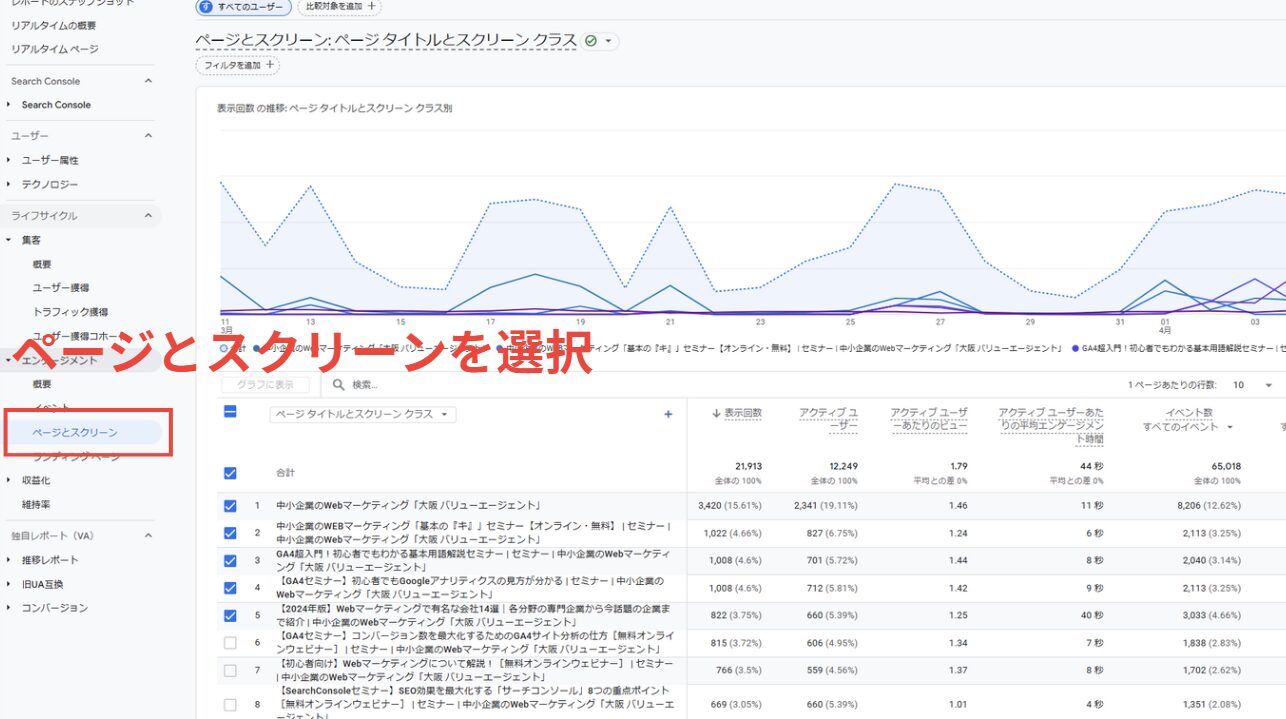Click the sort arrow next to 表示回数
The height and width of the screenshot is (719, 1286).
pyautogui.click(x=716, y=413)
